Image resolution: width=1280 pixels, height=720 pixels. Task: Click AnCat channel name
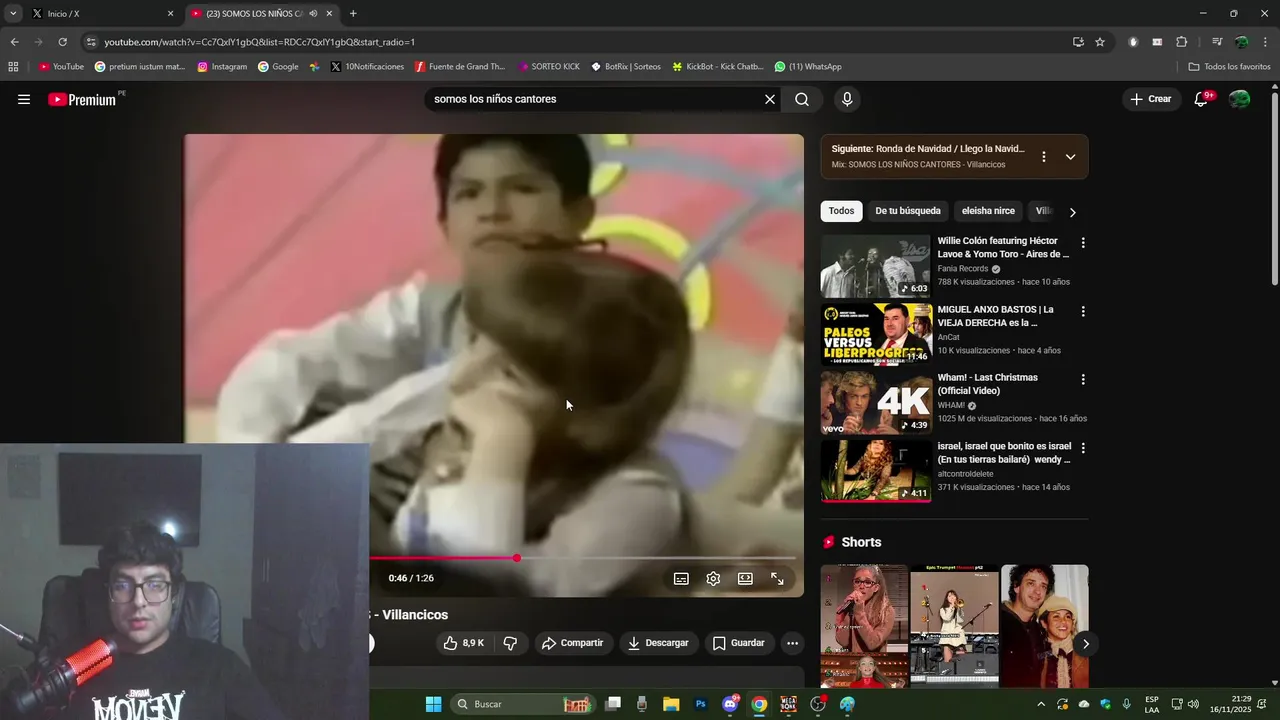click(948, 337)
